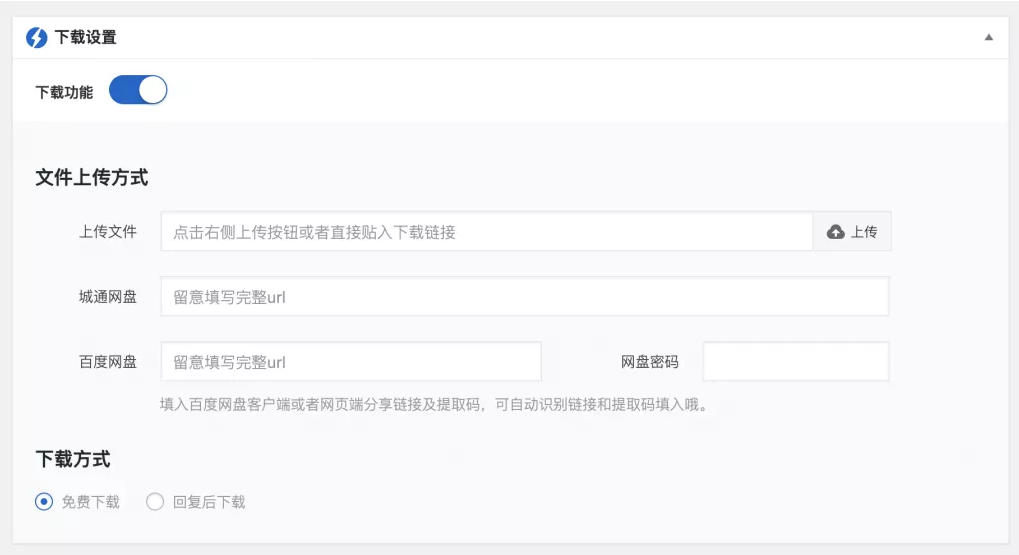This screenshot has height=555, width=1019.
Task: Click the 填入百度网盘客户端 hint text
Action: pos(435,404)
